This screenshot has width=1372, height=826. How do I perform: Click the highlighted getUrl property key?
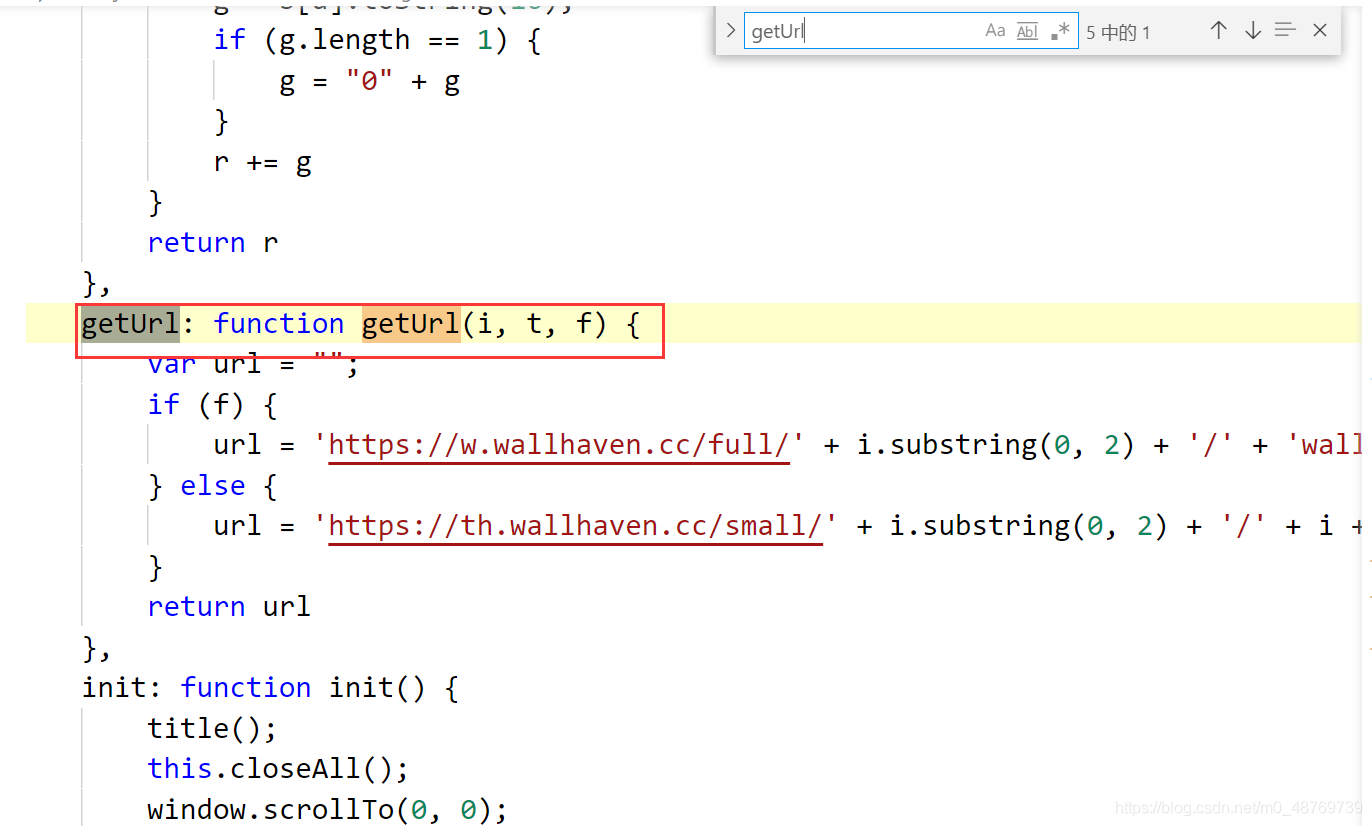[x=130, y=324]
